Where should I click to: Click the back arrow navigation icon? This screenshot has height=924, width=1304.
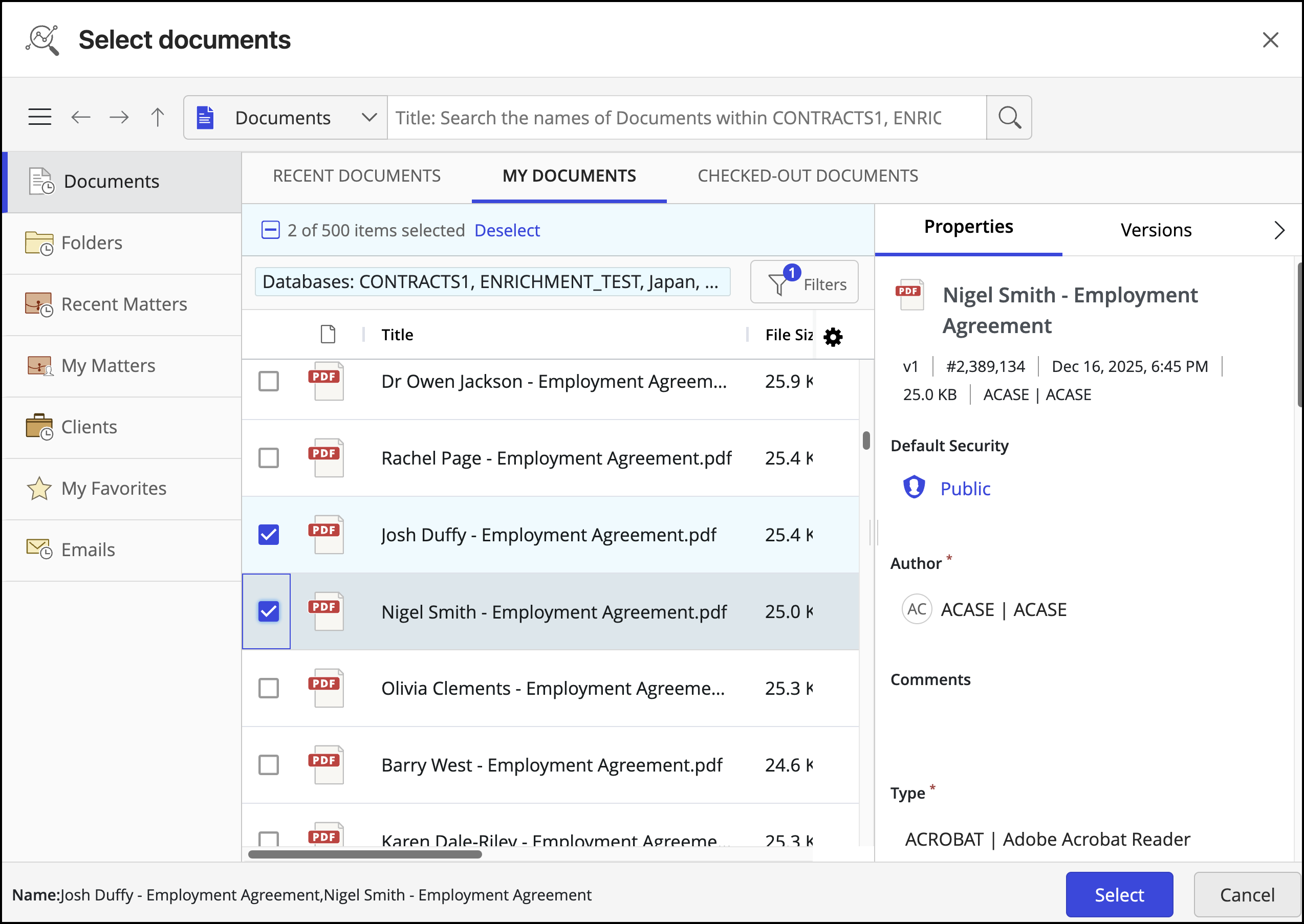pos(81,117)
